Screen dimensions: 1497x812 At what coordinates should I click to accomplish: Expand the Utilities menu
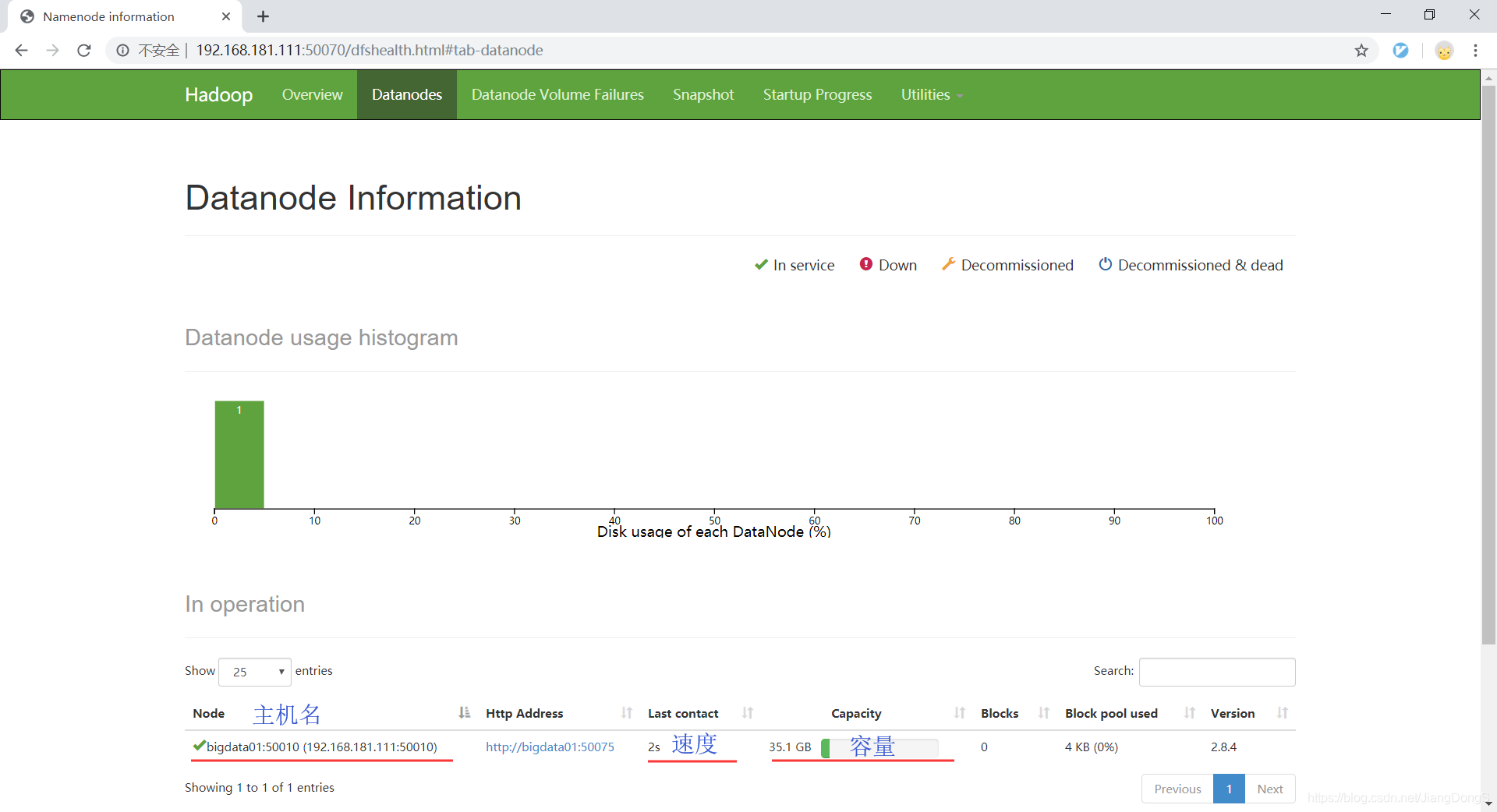932,94
